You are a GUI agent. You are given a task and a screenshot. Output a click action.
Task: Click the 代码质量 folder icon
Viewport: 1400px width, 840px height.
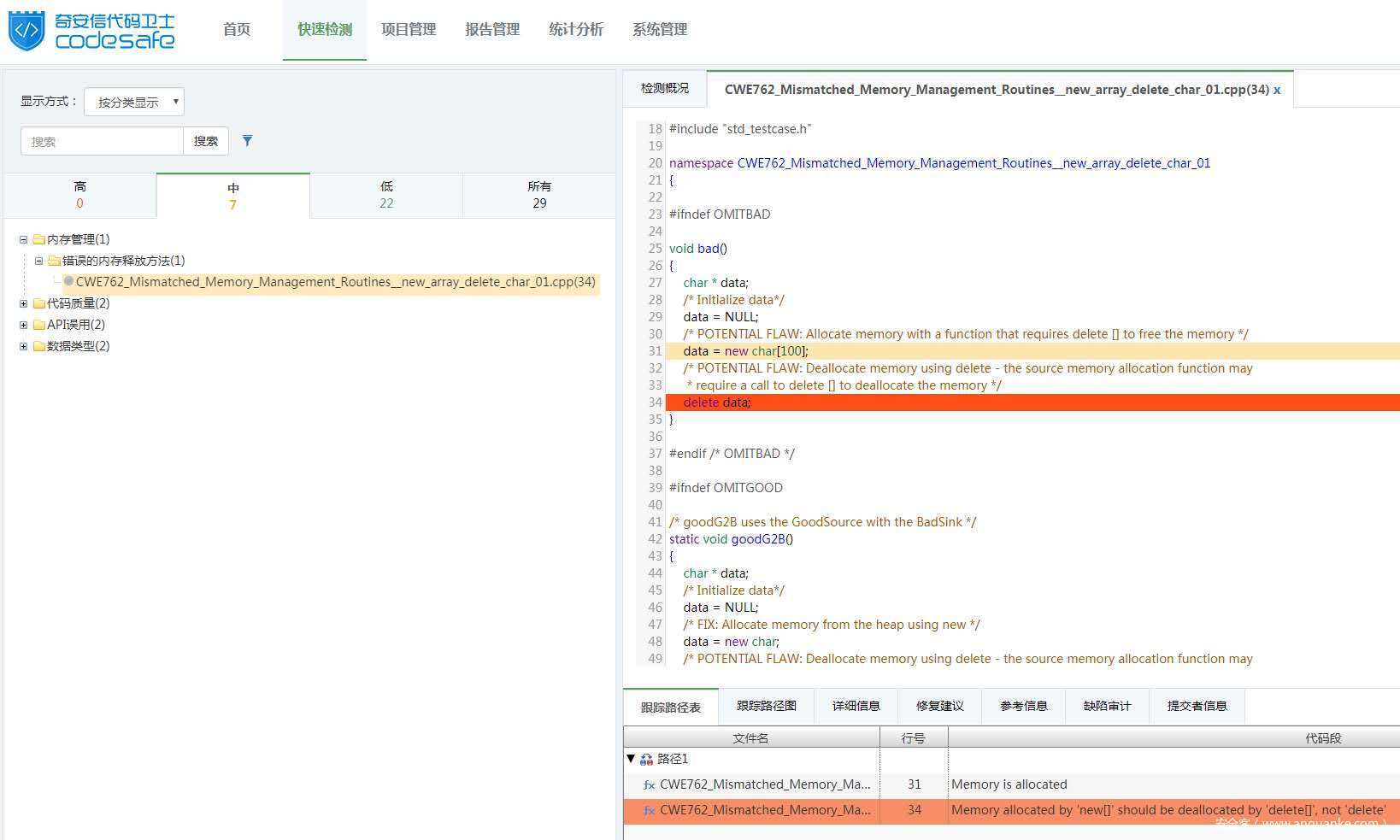pos(38,303)
